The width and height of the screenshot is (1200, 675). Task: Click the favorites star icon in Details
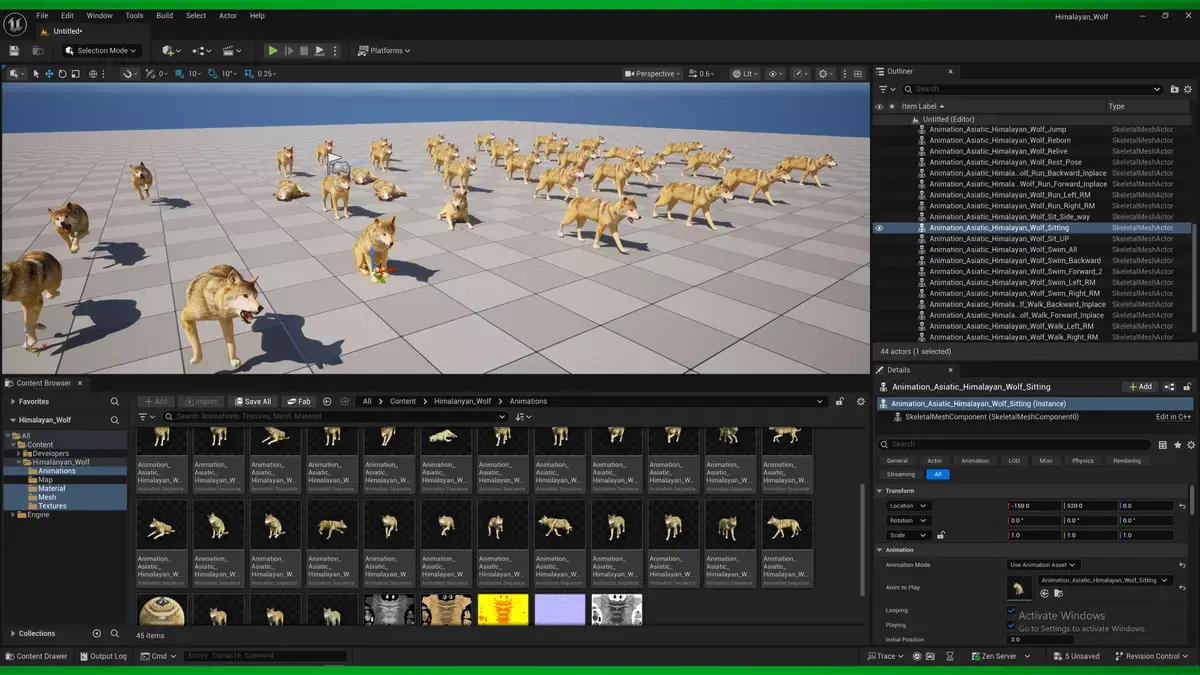click(x=1177, y=445)
